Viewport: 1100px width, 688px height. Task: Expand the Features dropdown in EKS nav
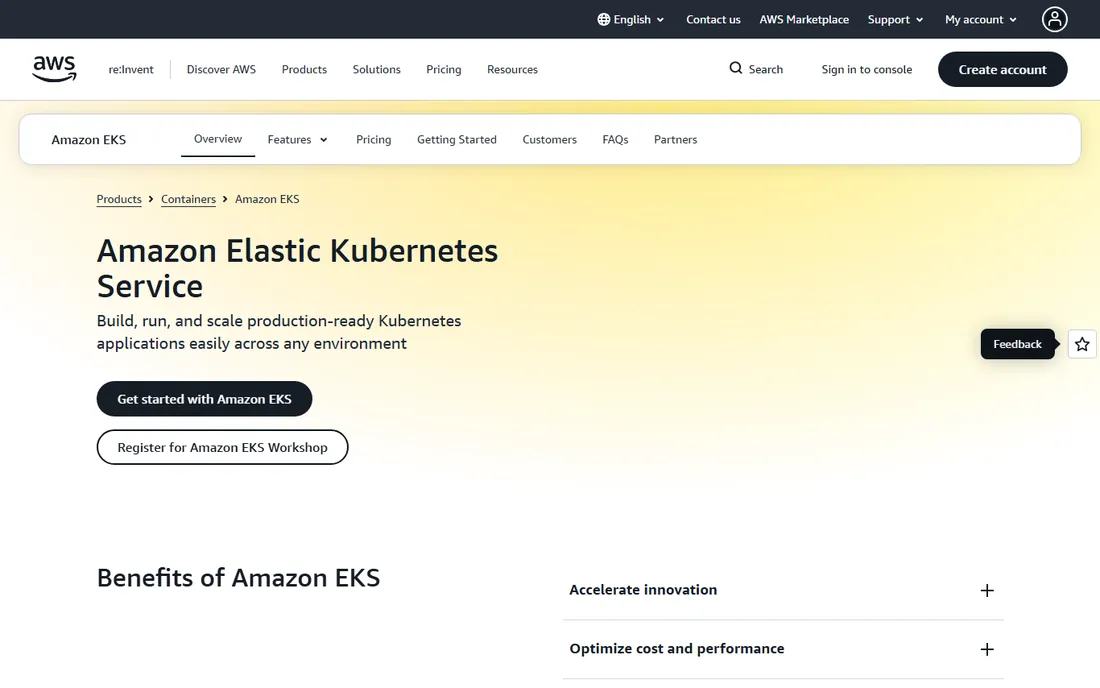pos(297,140)
